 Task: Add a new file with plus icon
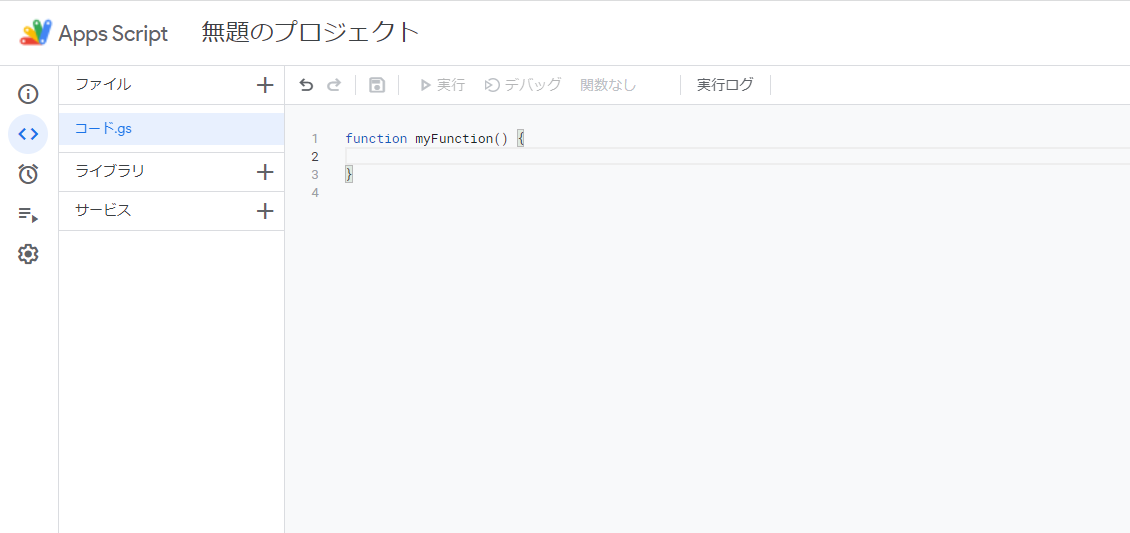[x=265, y=85]
